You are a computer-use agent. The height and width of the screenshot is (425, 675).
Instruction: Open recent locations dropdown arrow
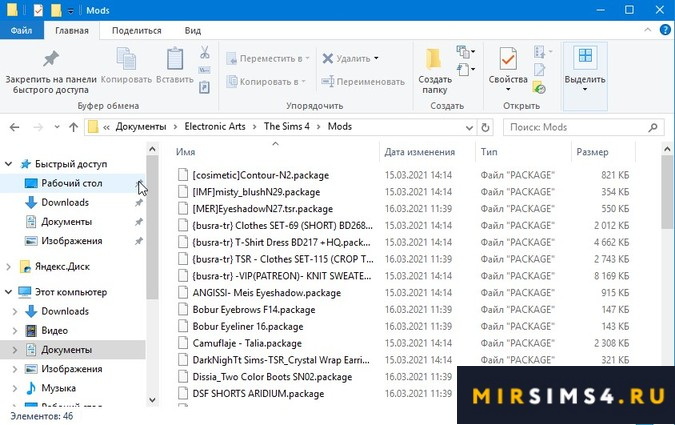(57, 127)
